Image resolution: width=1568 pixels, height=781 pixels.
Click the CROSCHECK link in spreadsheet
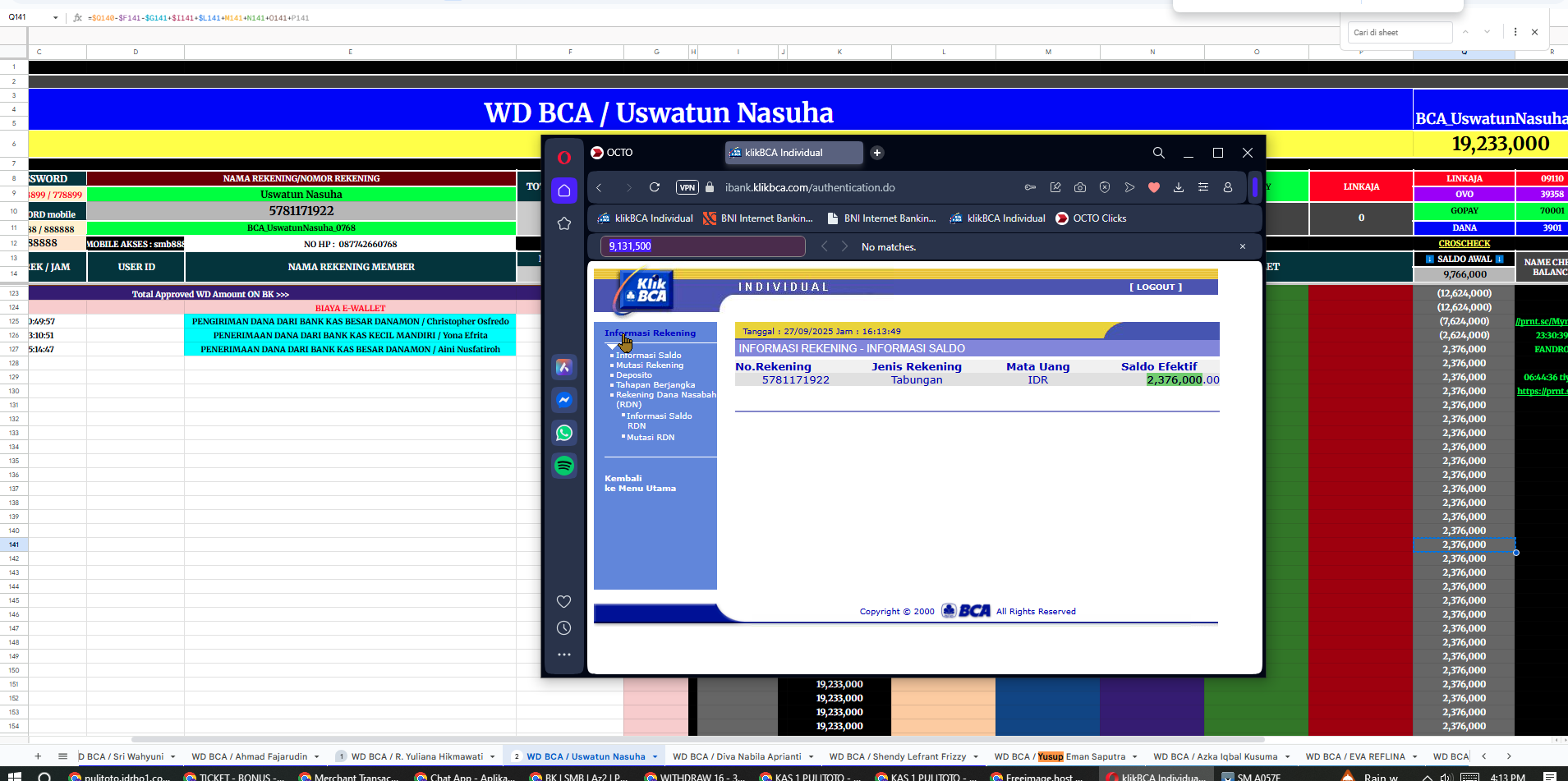pos(1464,243)
